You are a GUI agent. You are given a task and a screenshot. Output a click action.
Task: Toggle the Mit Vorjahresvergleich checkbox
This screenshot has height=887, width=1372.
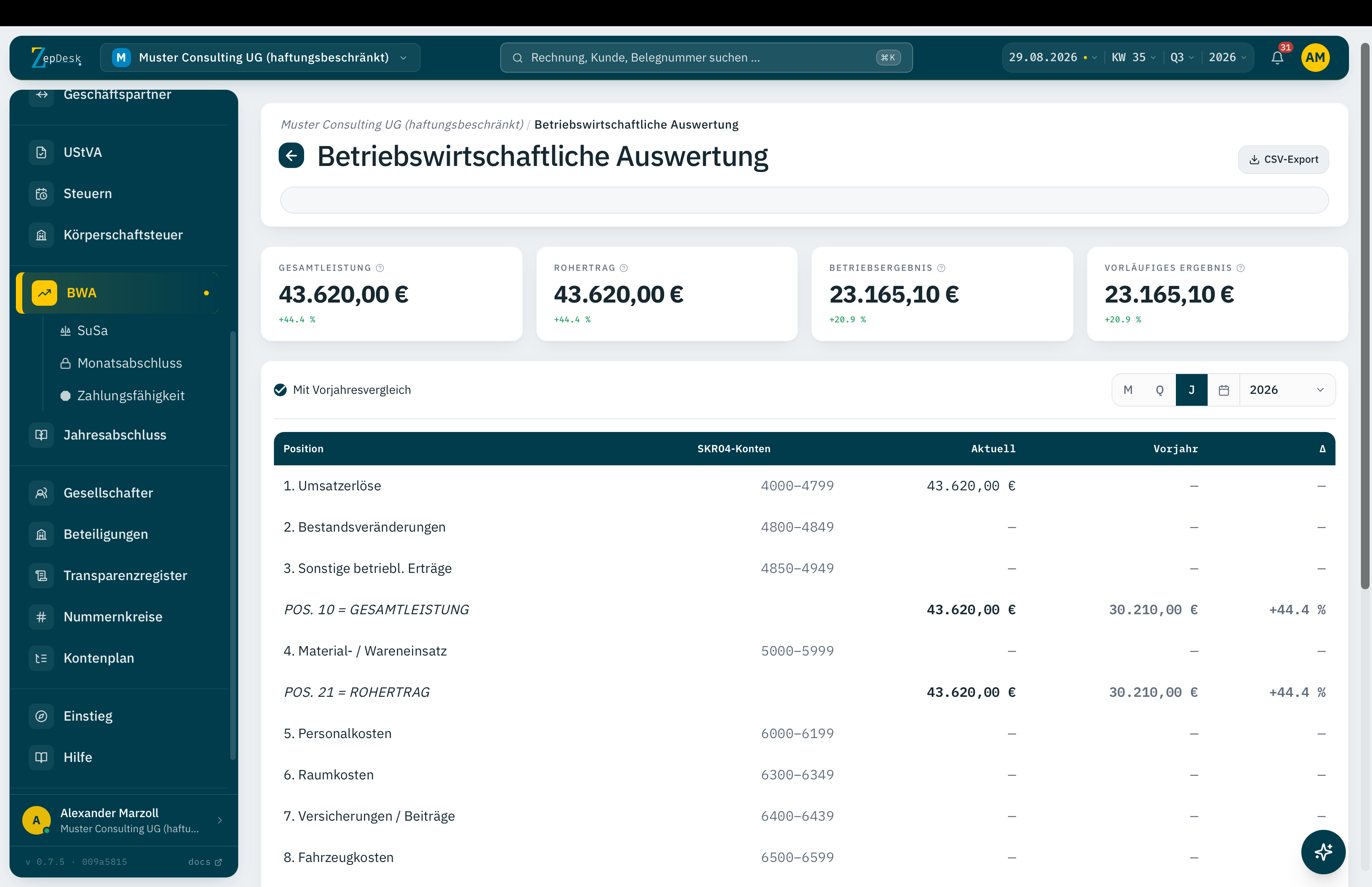click(280, 390)
